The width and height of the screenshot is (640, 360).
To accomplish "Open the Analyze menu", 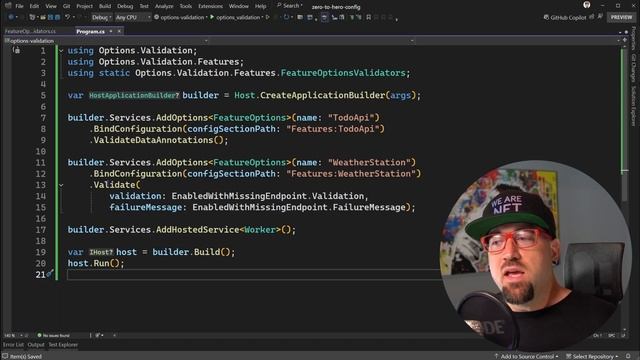I will [164, 6].
